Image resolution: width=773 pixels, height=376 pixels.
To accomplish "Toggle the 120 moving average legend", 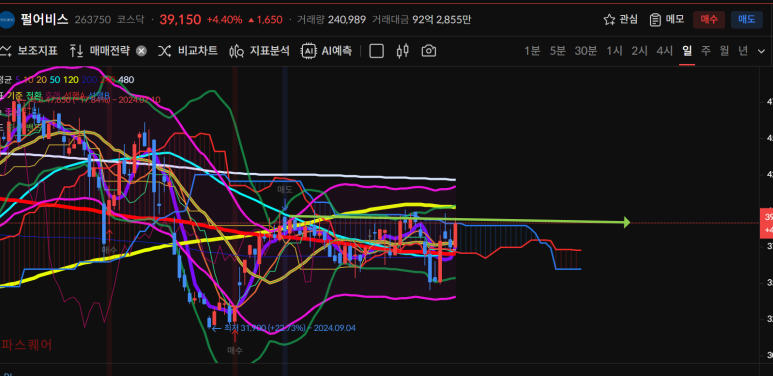I will pos(70,80).
